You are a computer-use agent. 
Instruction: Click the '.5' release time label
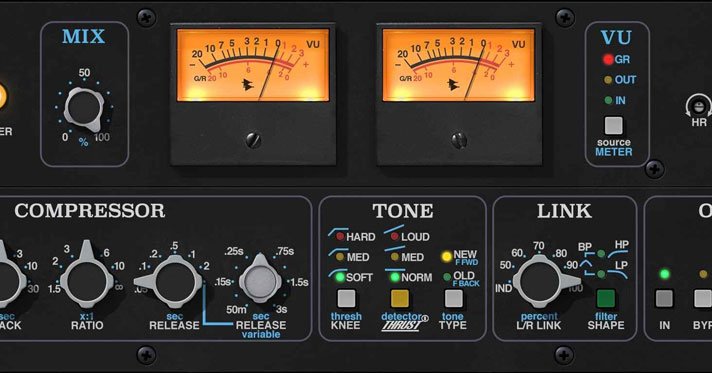pos(174,246)
